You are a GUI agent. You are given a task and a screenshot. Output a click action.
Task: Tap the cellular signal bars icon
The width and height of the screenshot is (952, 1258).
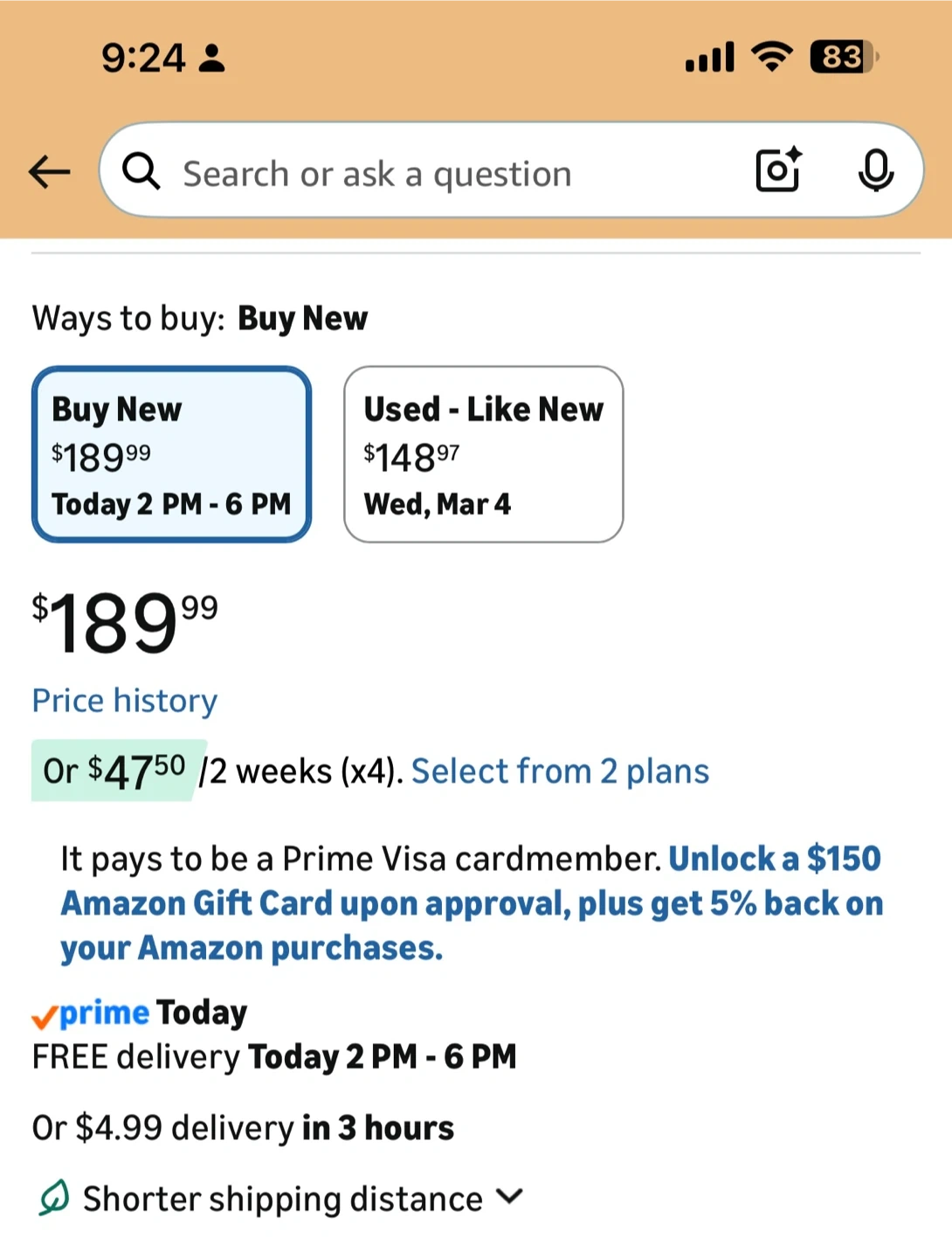(709, 58)
